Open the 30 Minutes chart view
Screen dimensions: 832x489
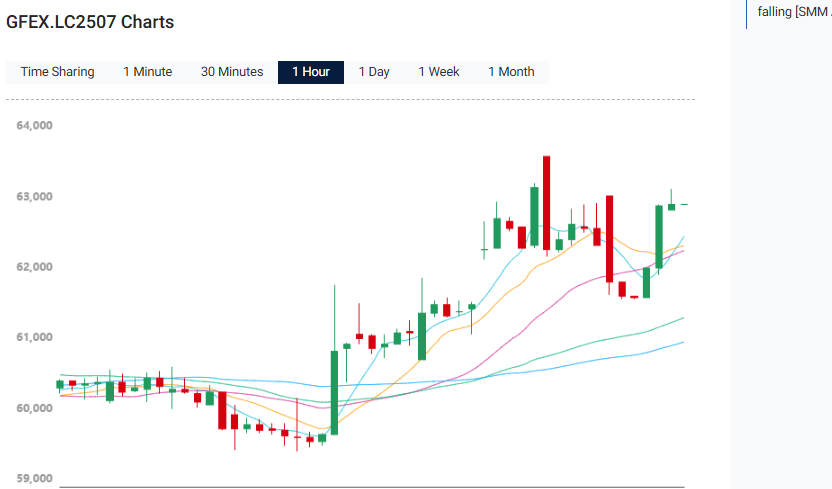(232, 72)
